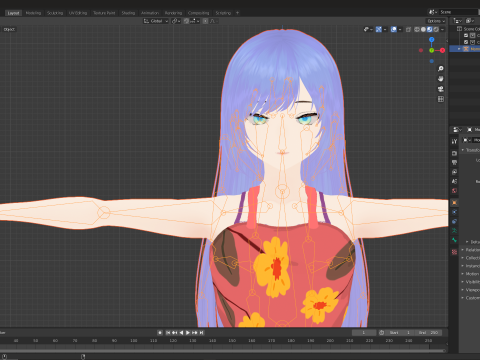Switch to the Shading workspace tab
Screen dimensions: 480x360
tap(128, 13)
